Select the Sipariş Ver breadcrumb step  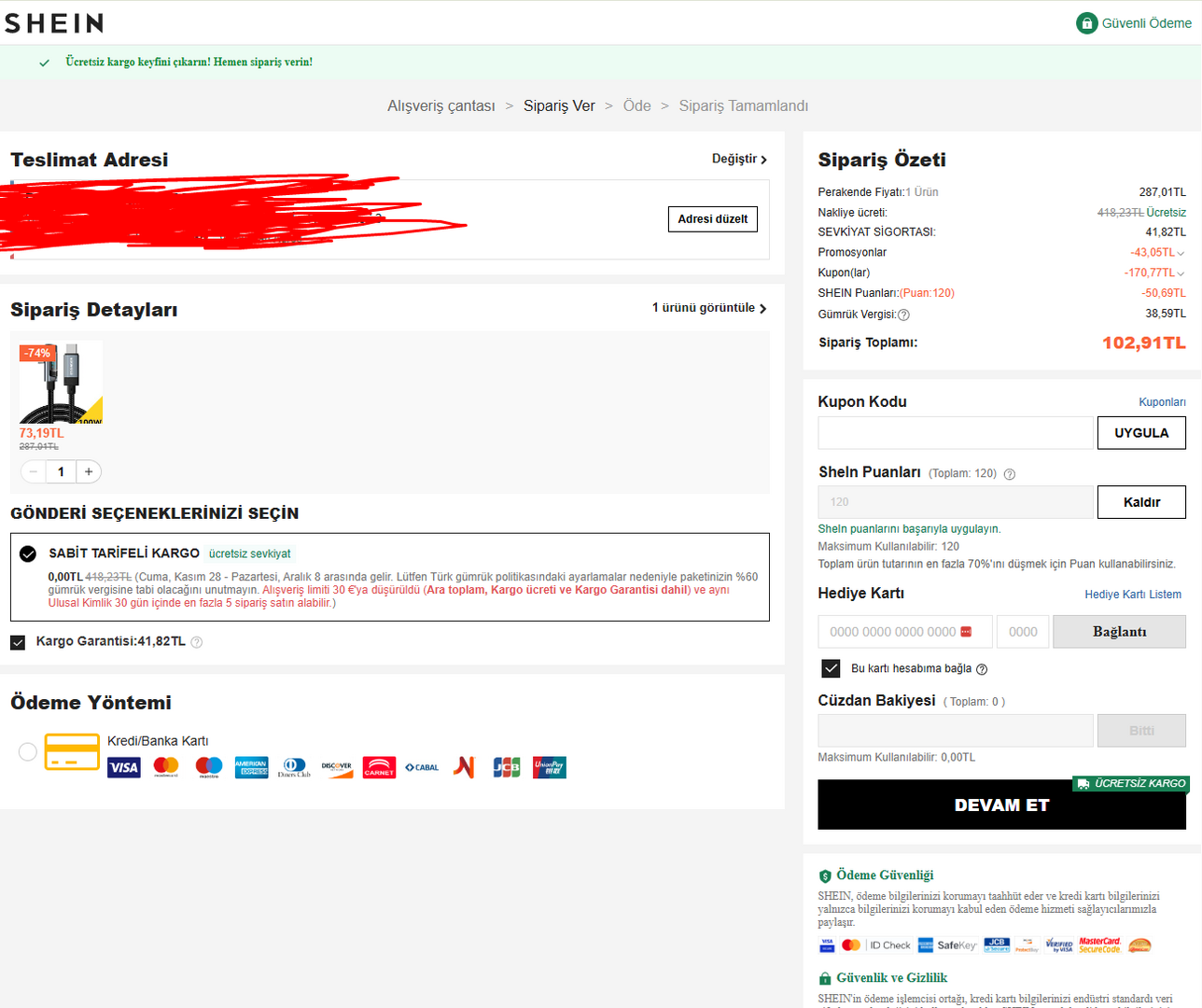pos(559,106)
